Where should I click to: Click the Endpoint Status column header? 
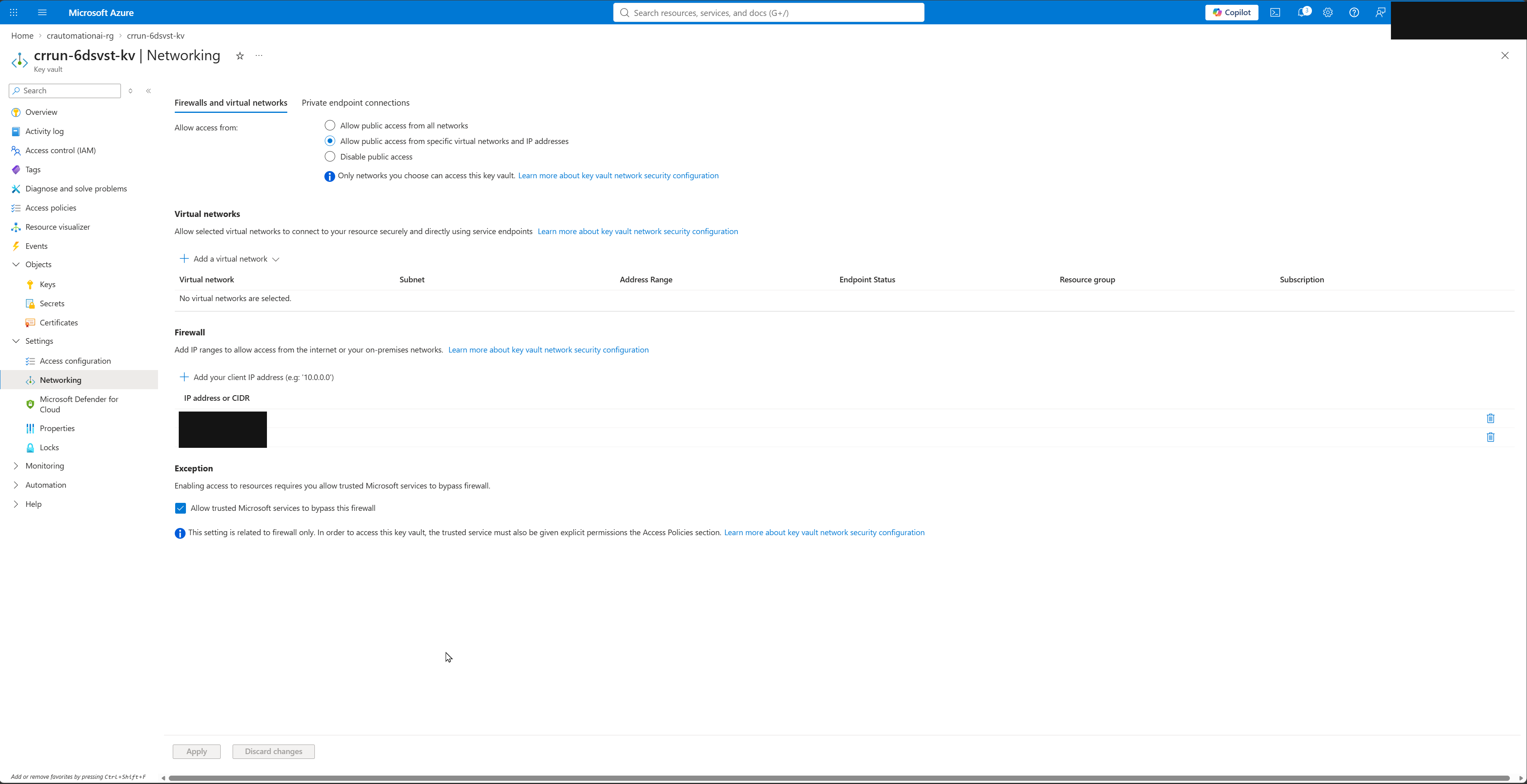pyautogui.click(x=867, y=280)
